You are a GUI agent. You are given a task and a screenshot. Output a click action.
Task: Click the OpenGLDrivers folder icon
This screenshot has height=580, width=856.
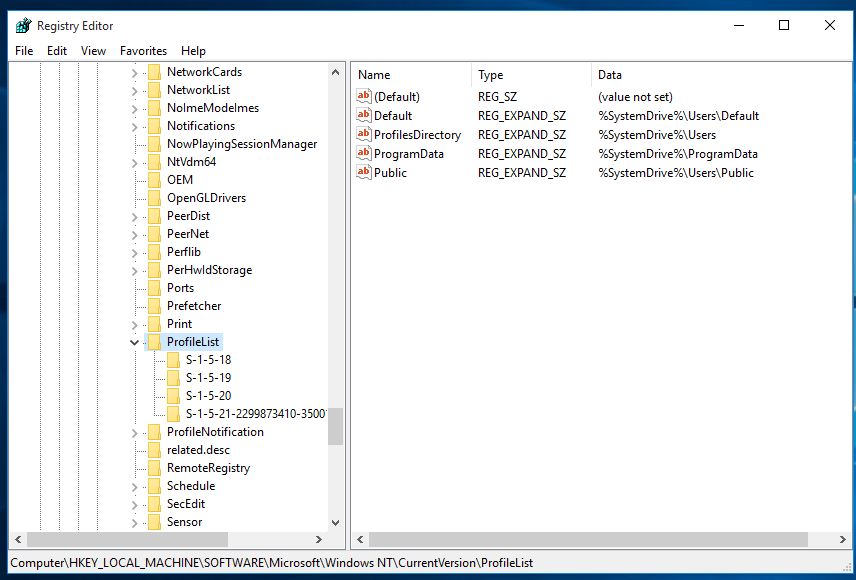pos(154,198)
